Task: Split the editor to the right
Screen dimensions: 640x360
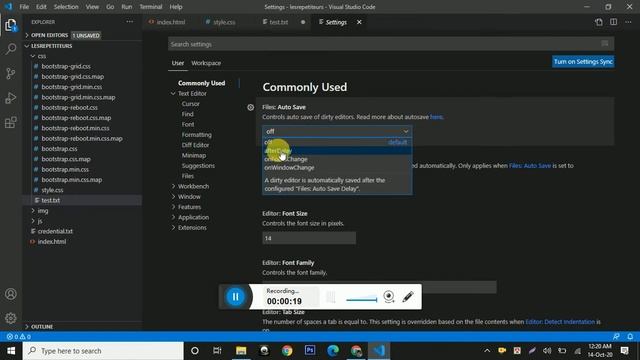Action: pos(613,22)
